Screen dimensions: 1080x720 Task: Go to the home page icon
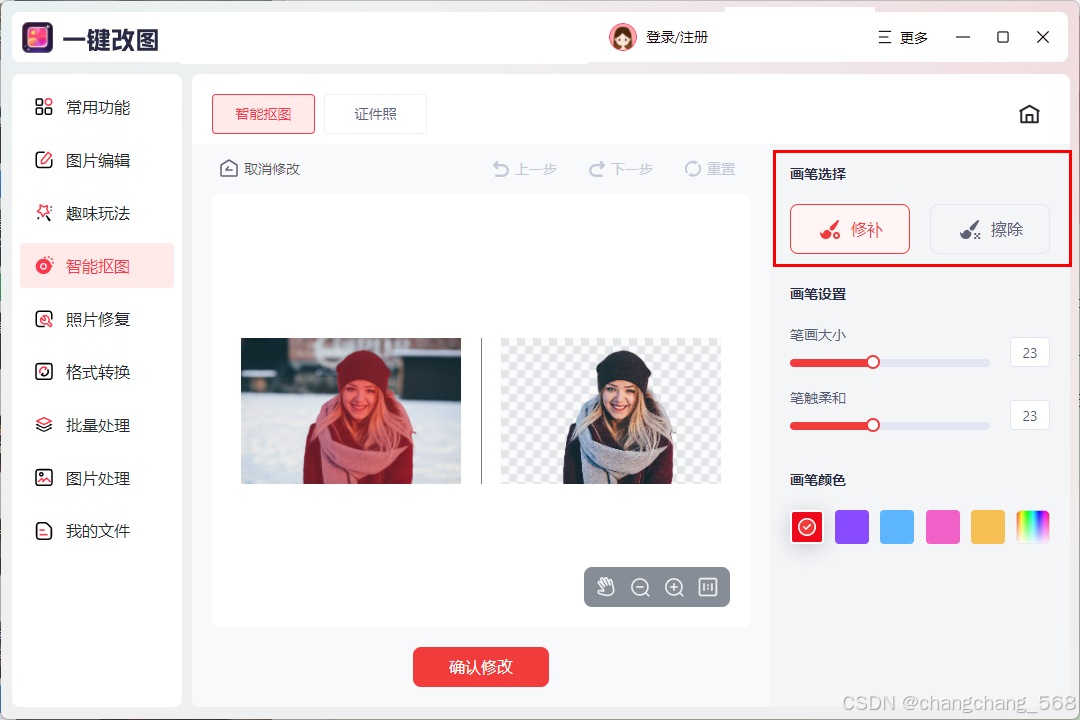pyautogui.click(x=1029, y=114)
